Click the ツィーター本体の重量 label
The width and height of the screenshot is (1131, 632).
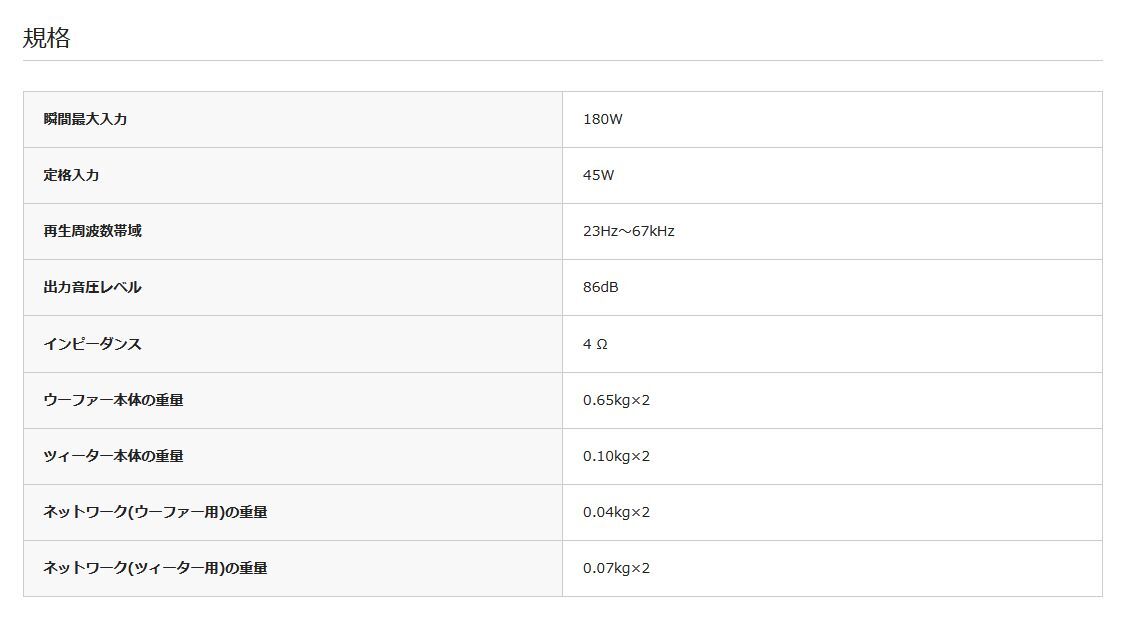(113, 456)
